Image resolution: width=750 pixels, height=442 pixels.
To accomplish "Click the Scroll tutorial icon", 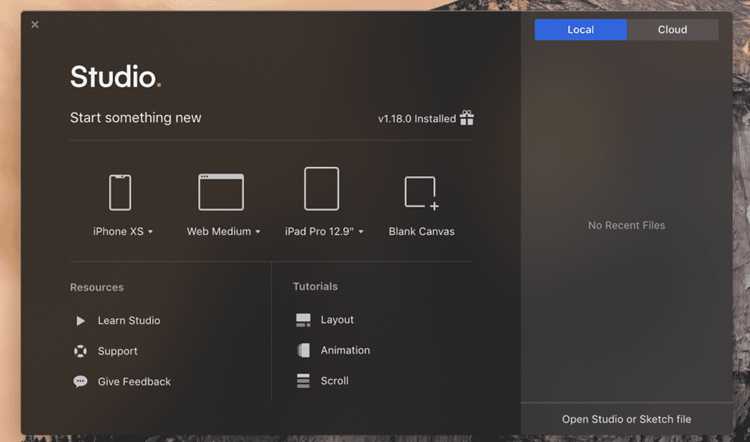I will (303, 381).
